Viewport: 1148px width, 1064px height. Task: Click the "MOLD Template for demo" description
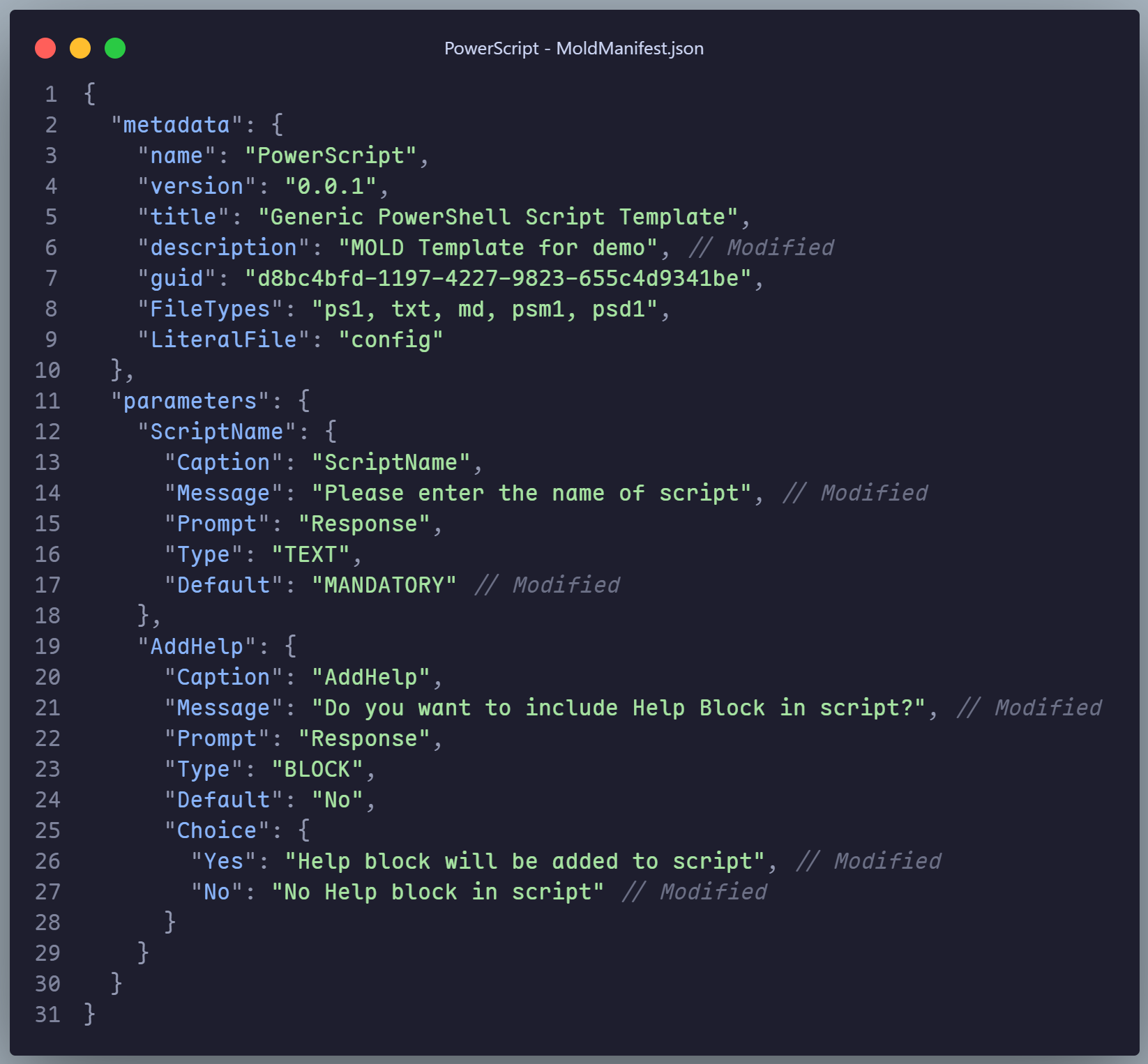pyautogui.click(x=498, y=248)
